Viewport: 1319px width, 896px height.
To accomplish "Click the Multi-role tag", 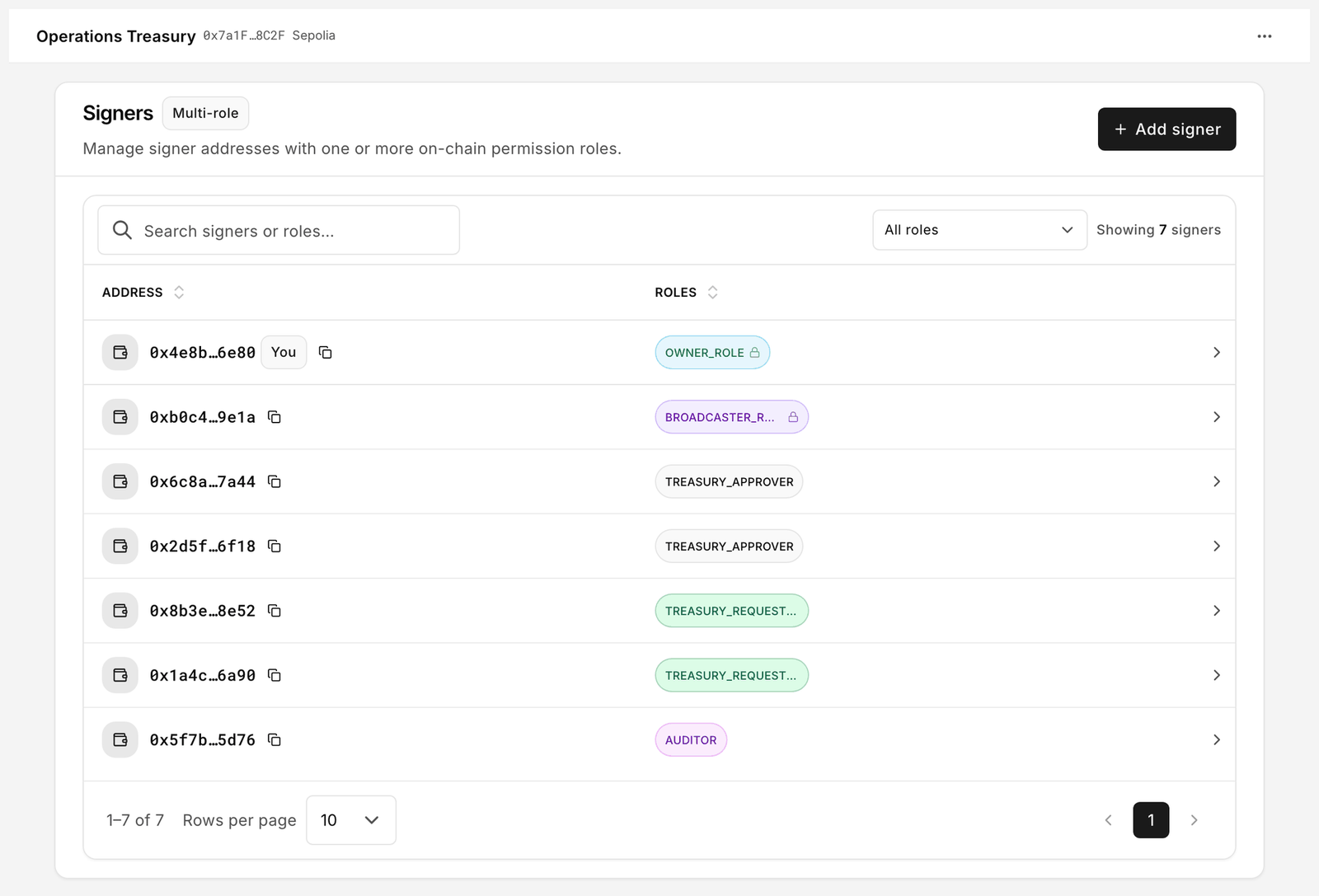I will tap(205, 113).
